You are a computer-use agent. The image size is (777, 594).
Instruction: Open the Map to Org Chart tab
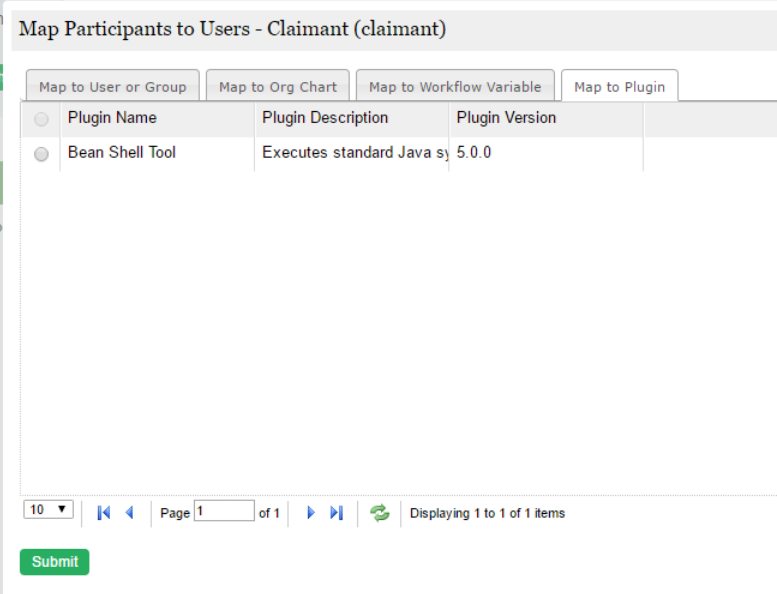coord(278,87)
